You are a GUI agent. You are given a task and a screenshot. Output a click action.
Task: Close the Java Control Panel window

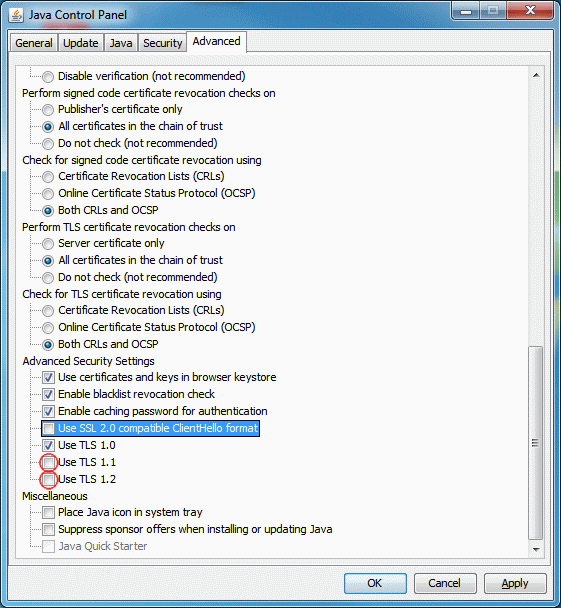pos(530,10)
